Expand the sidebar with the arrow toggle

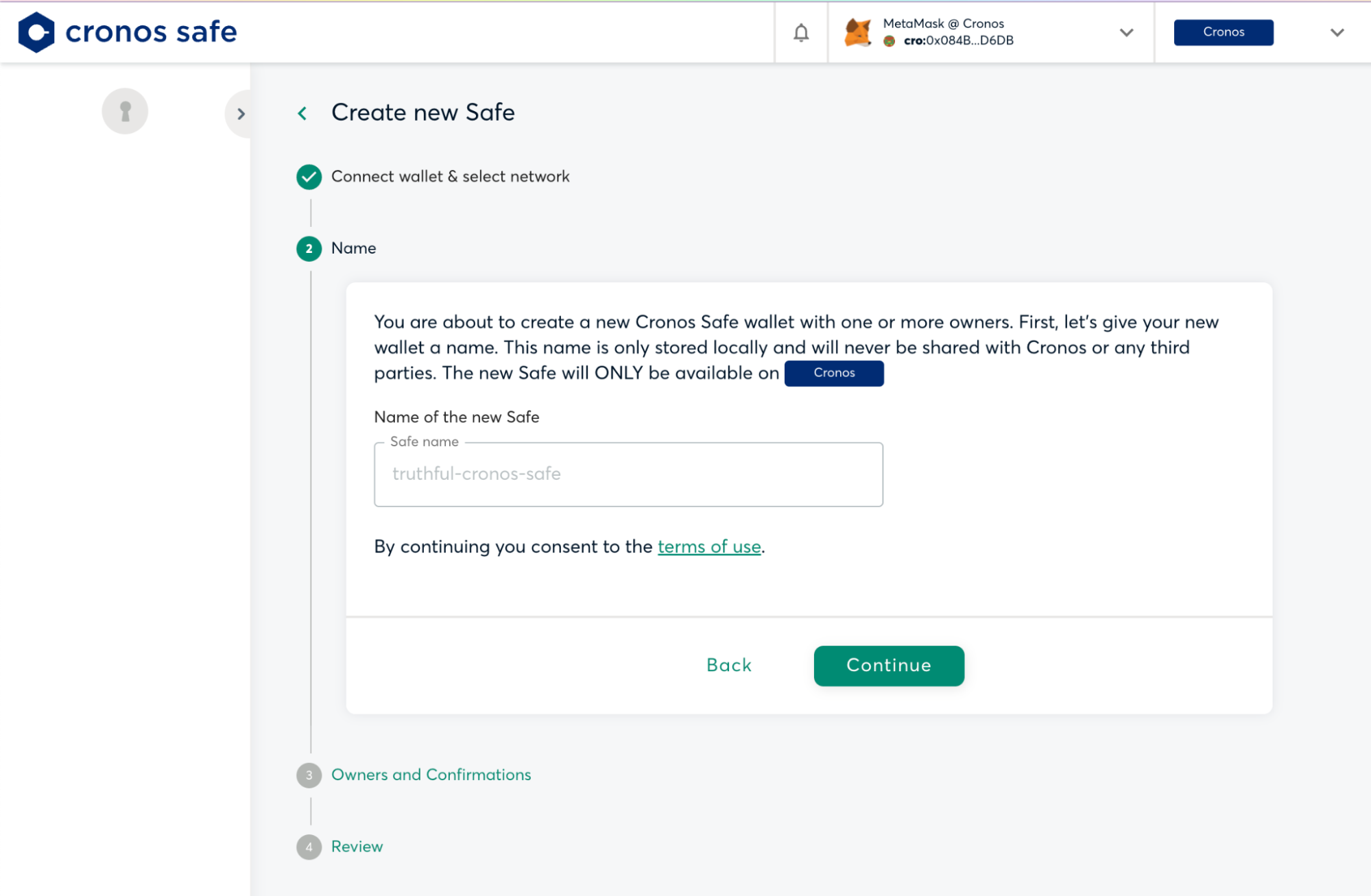[x=241, y=114]
